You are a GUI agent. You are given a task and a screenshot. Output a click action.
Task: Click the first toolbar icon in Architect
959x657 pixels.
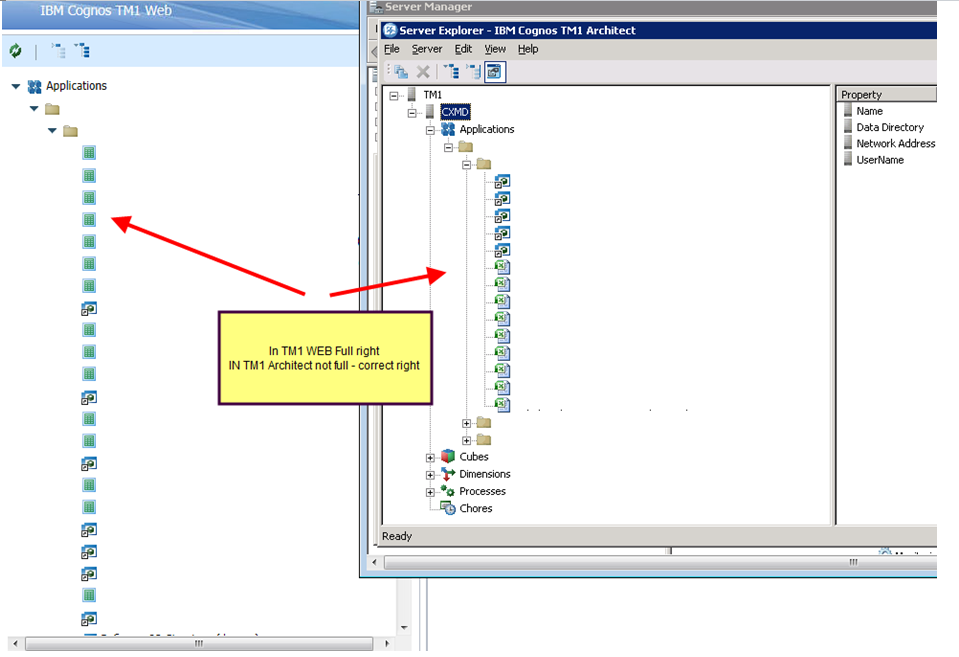pyautogui.click(x=400, y=71)
